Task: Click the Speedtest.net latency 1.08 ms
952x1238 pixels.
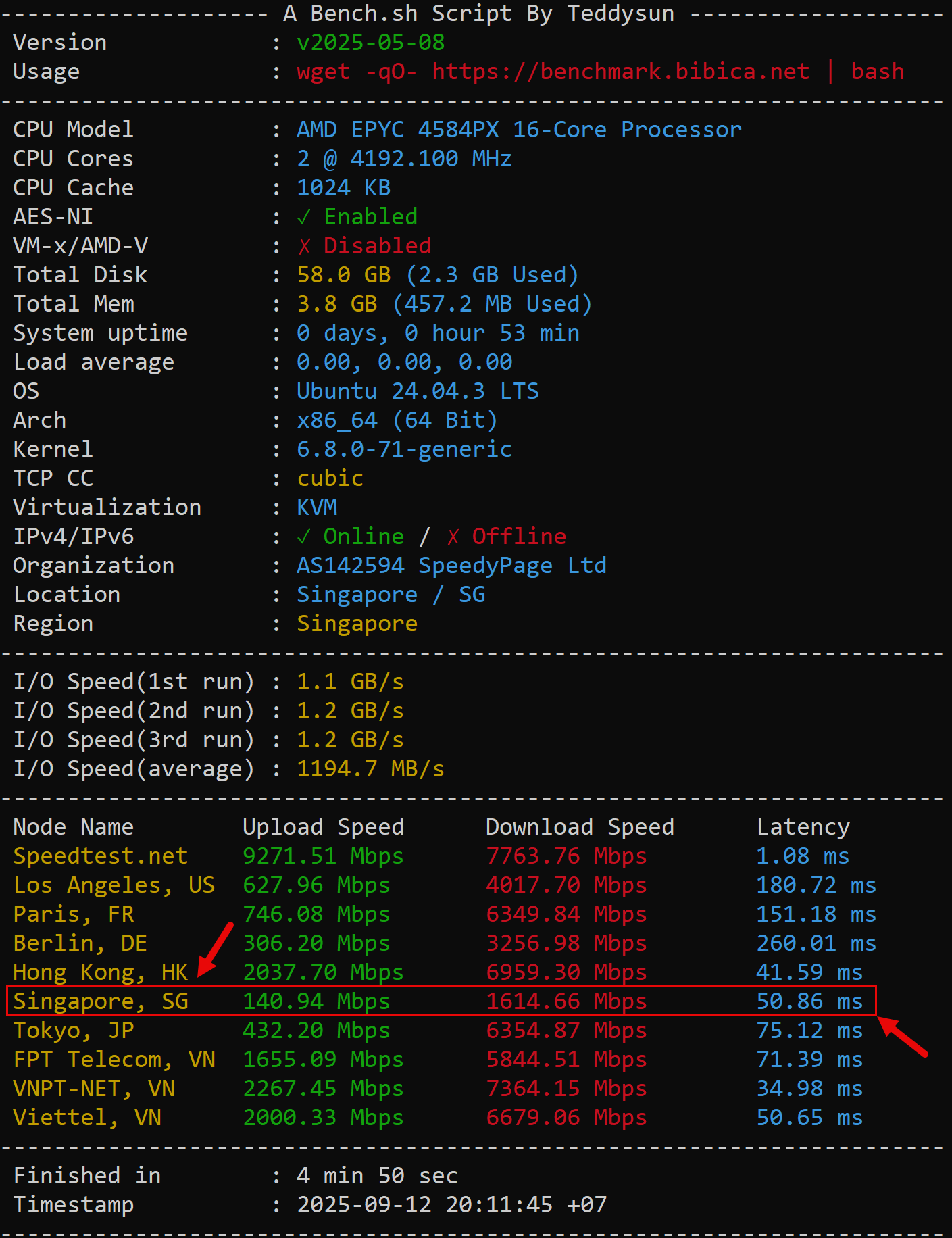Action: pos(803,856)
